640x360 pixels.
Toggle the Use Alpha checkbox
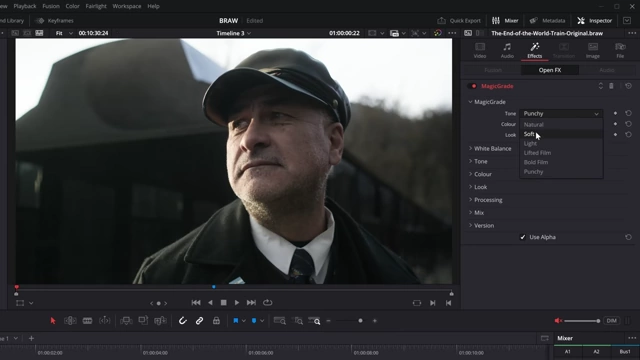[x=522, y=237]
